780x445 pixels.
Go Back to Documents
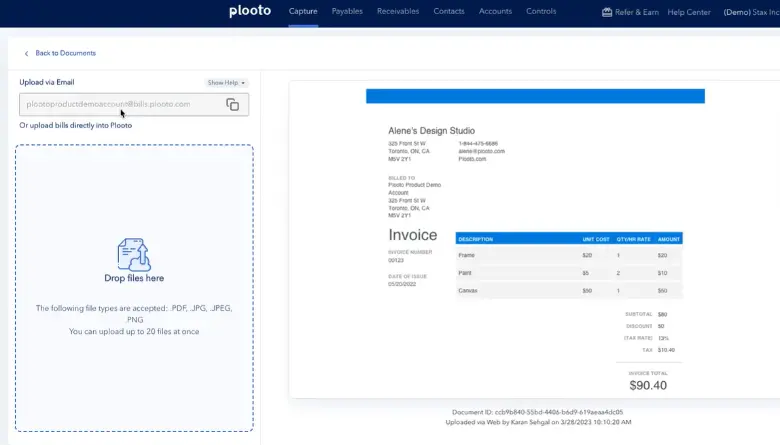click(x=65, y=53)
